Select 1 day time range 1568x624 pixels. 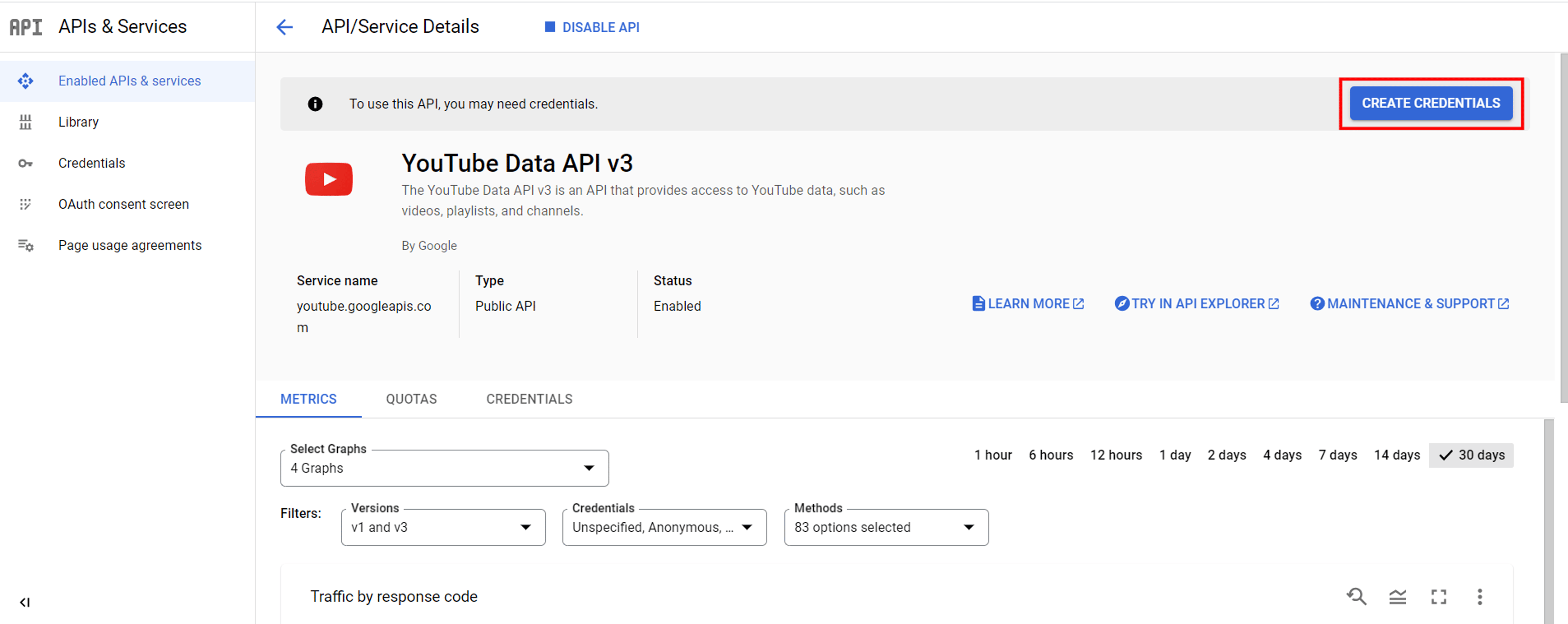pos(1175,455)
